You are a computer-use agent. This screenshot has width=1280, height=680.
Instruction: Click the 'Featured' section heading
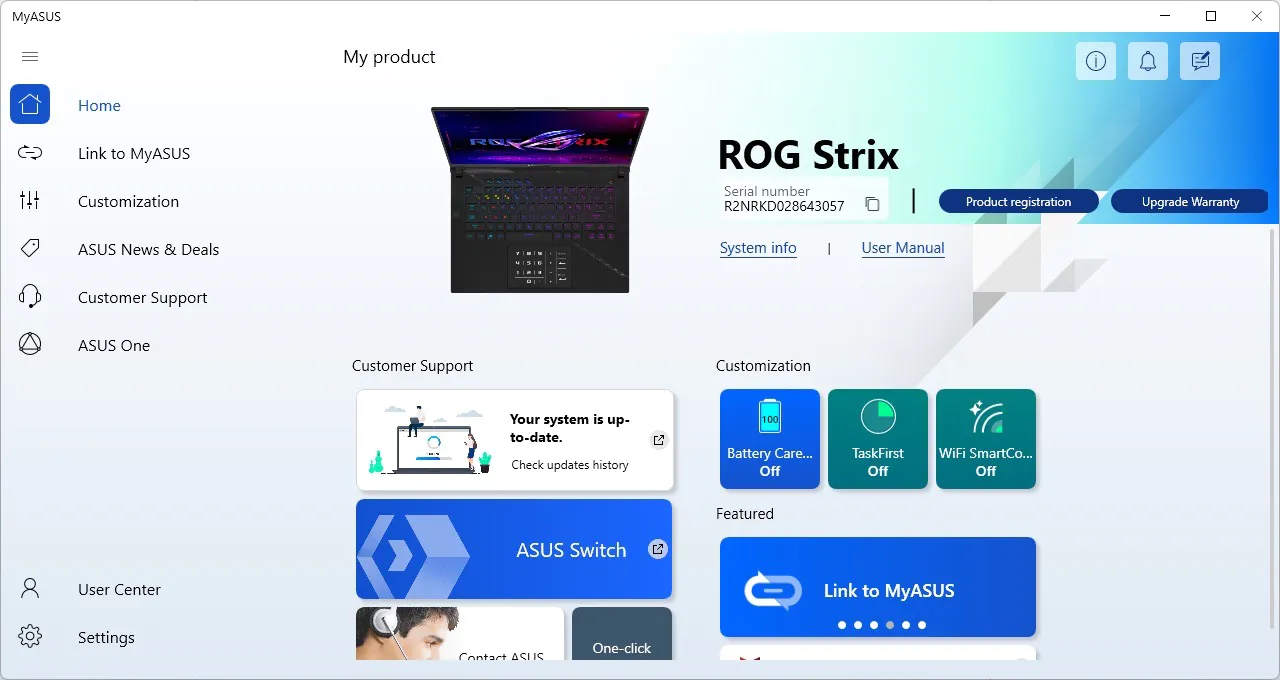pos(745,514)
